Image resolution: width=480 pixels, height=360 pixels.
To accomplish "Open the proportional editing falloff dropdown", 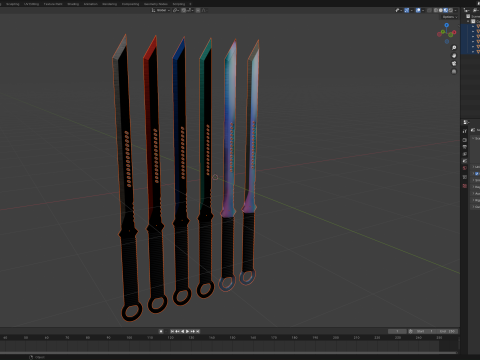I will [204, 10].
